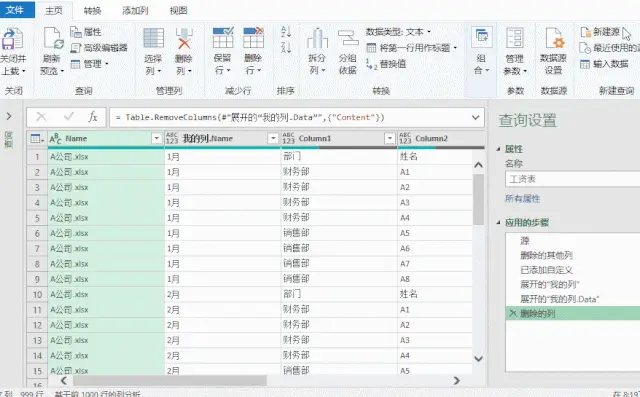Switch to the 视图 View tab
640x397 pixels.
click(178, 11)
